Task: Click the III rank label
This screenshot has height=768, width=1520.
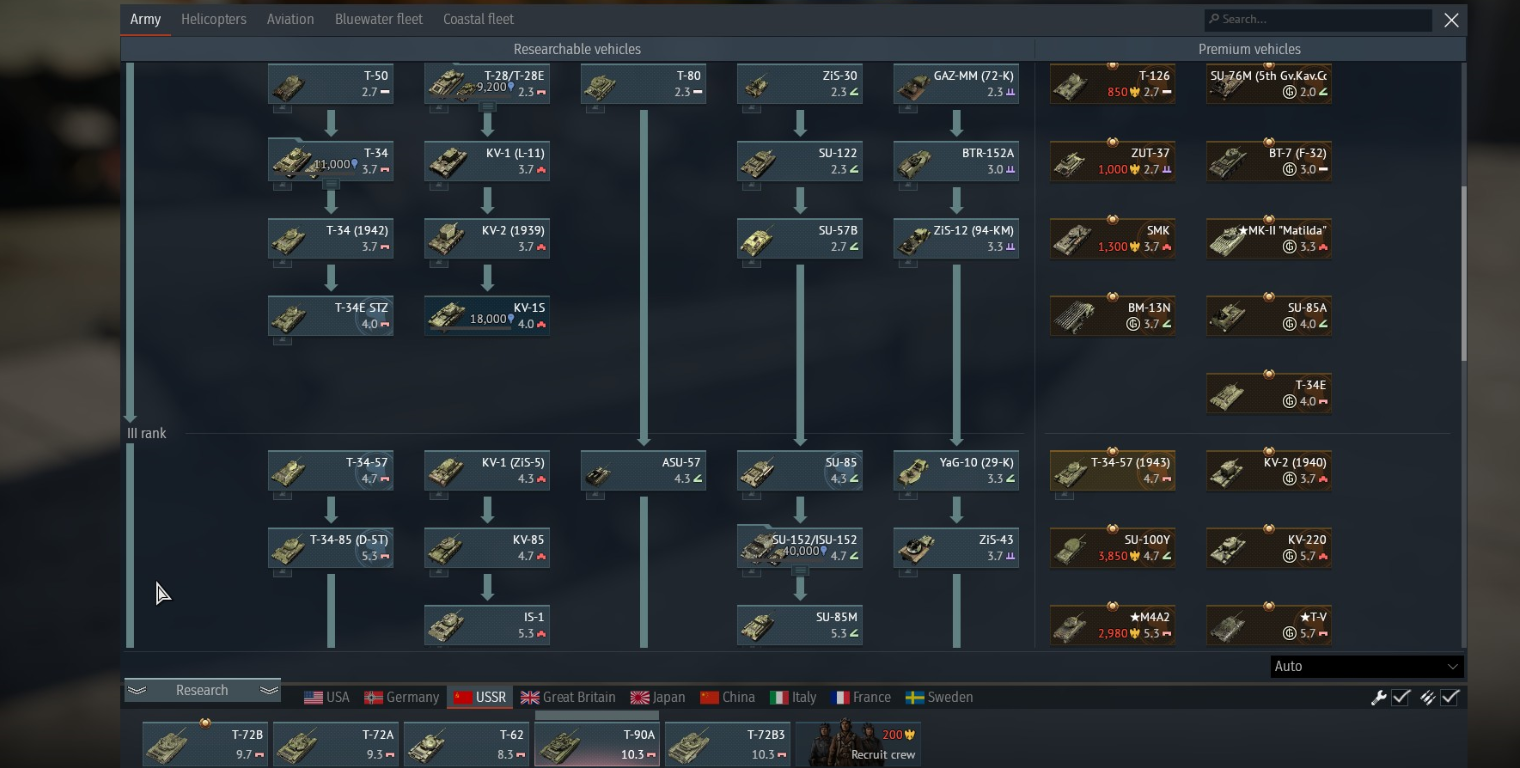Action: [x=147, y=433]
